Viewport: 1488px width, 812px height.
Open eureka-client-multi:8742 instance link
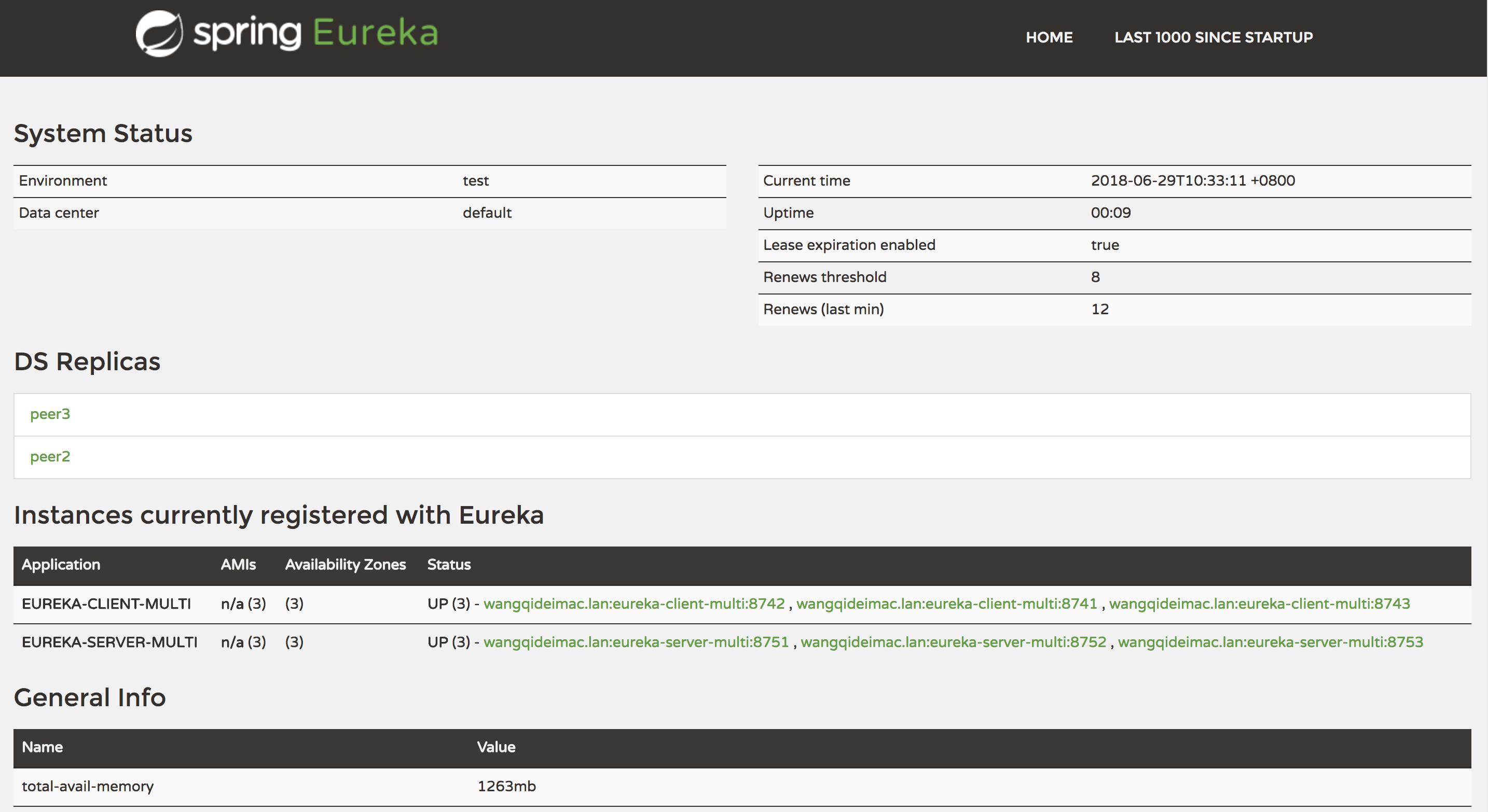pos(634,604)
